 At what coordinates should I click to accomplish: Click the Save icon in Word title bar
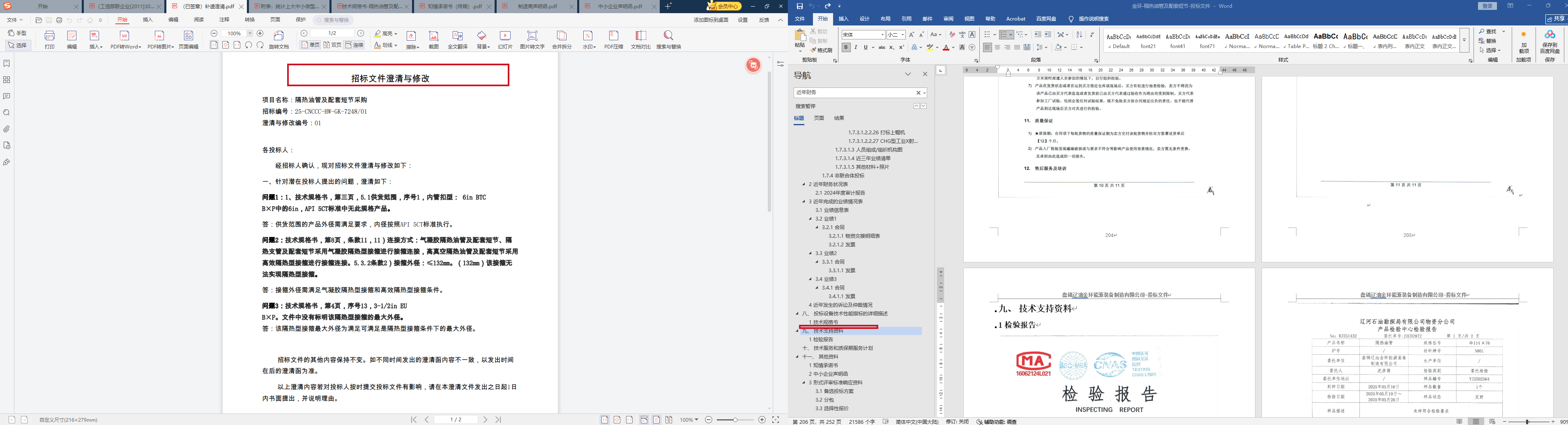800,6
